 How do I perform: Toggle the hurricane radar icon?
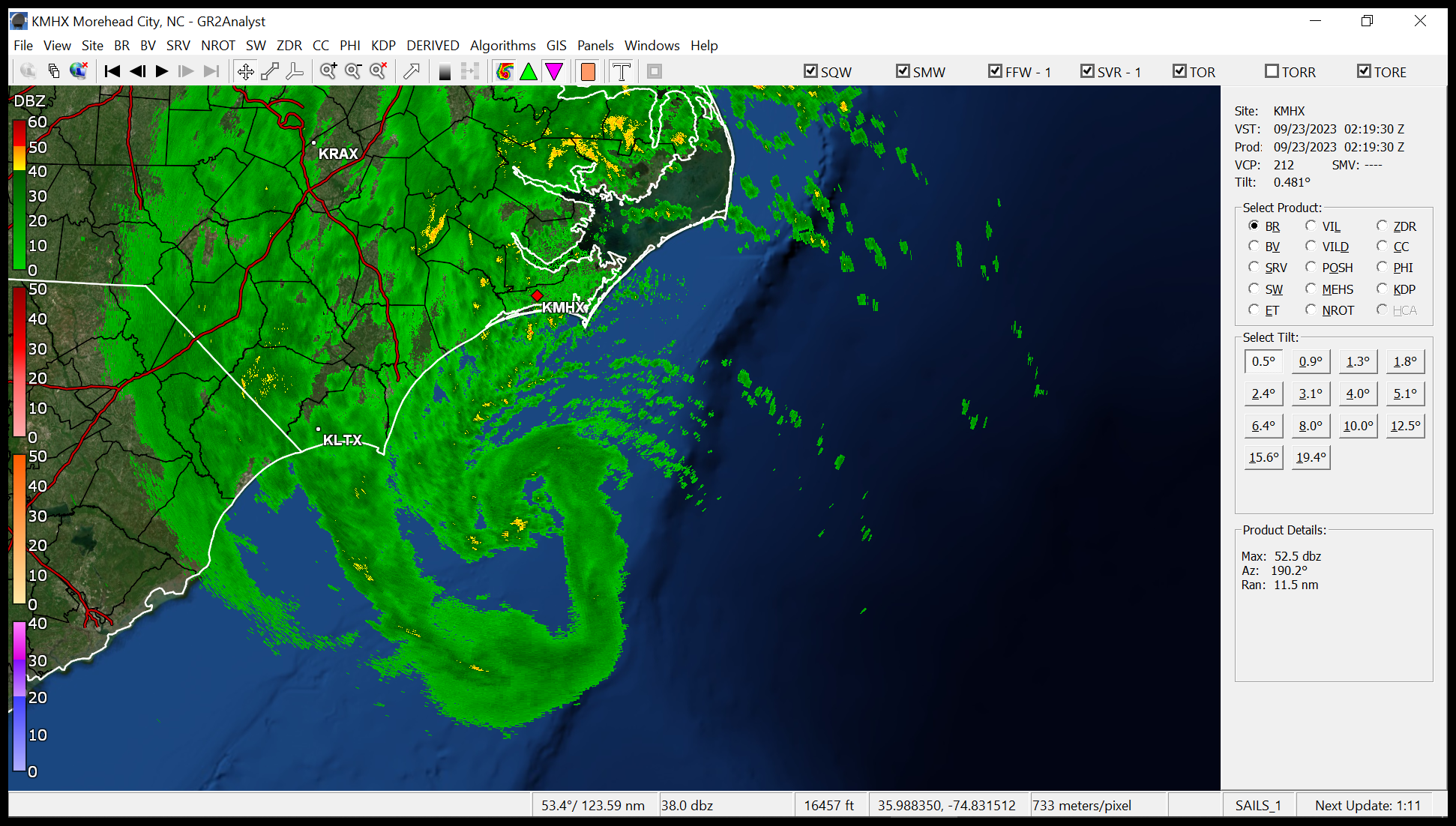505,71
